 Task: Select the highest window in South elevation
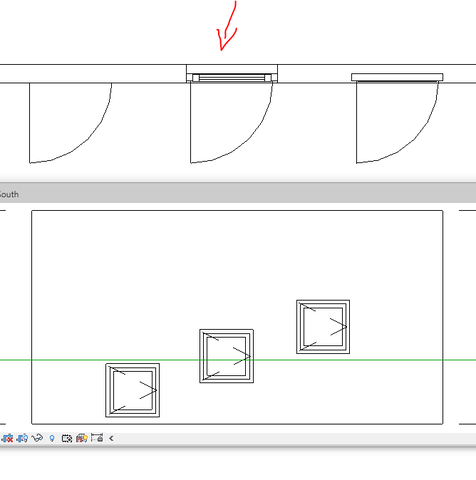323,327
